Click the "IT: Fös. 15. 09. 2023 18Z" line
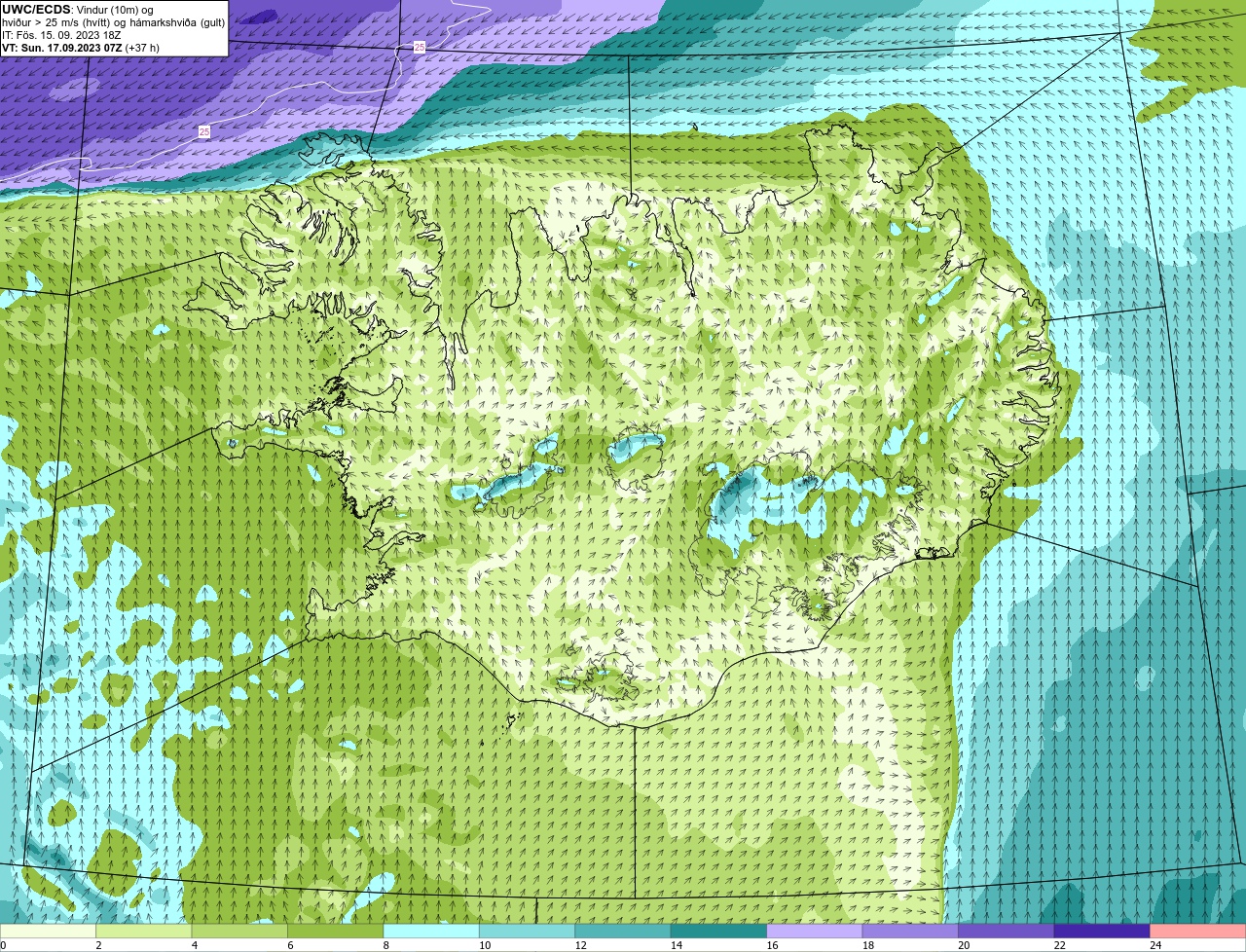 59,35
